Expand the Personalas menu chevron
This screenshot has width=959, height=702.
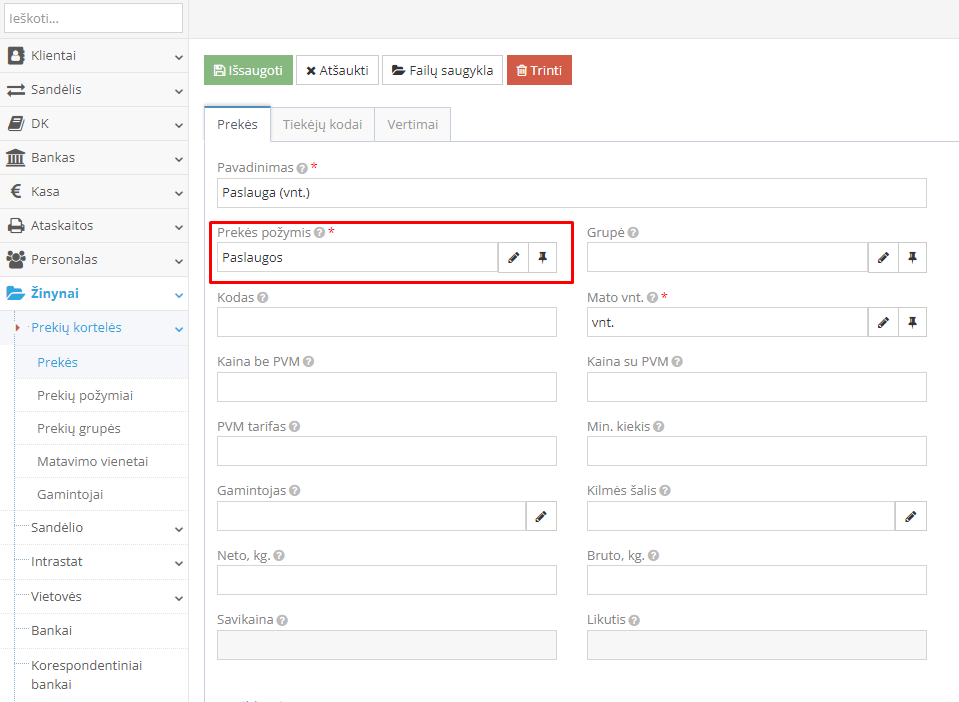[179, 261]
